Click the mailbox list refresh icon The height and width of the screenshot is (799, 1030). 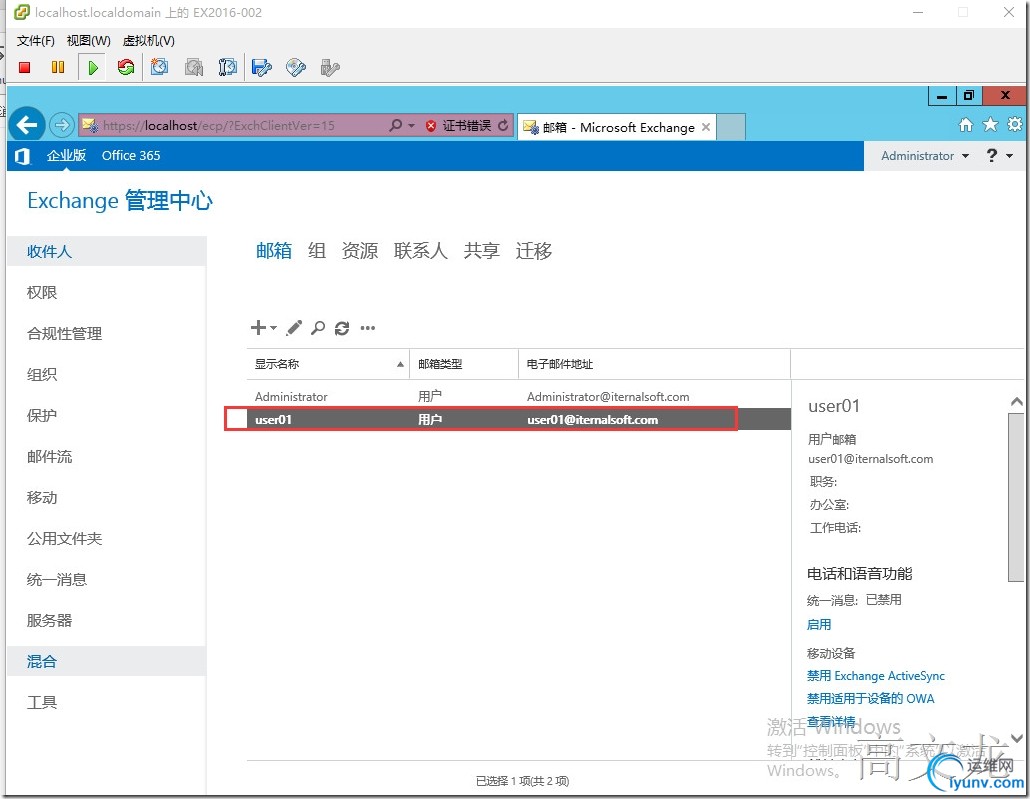coord(342,328)
